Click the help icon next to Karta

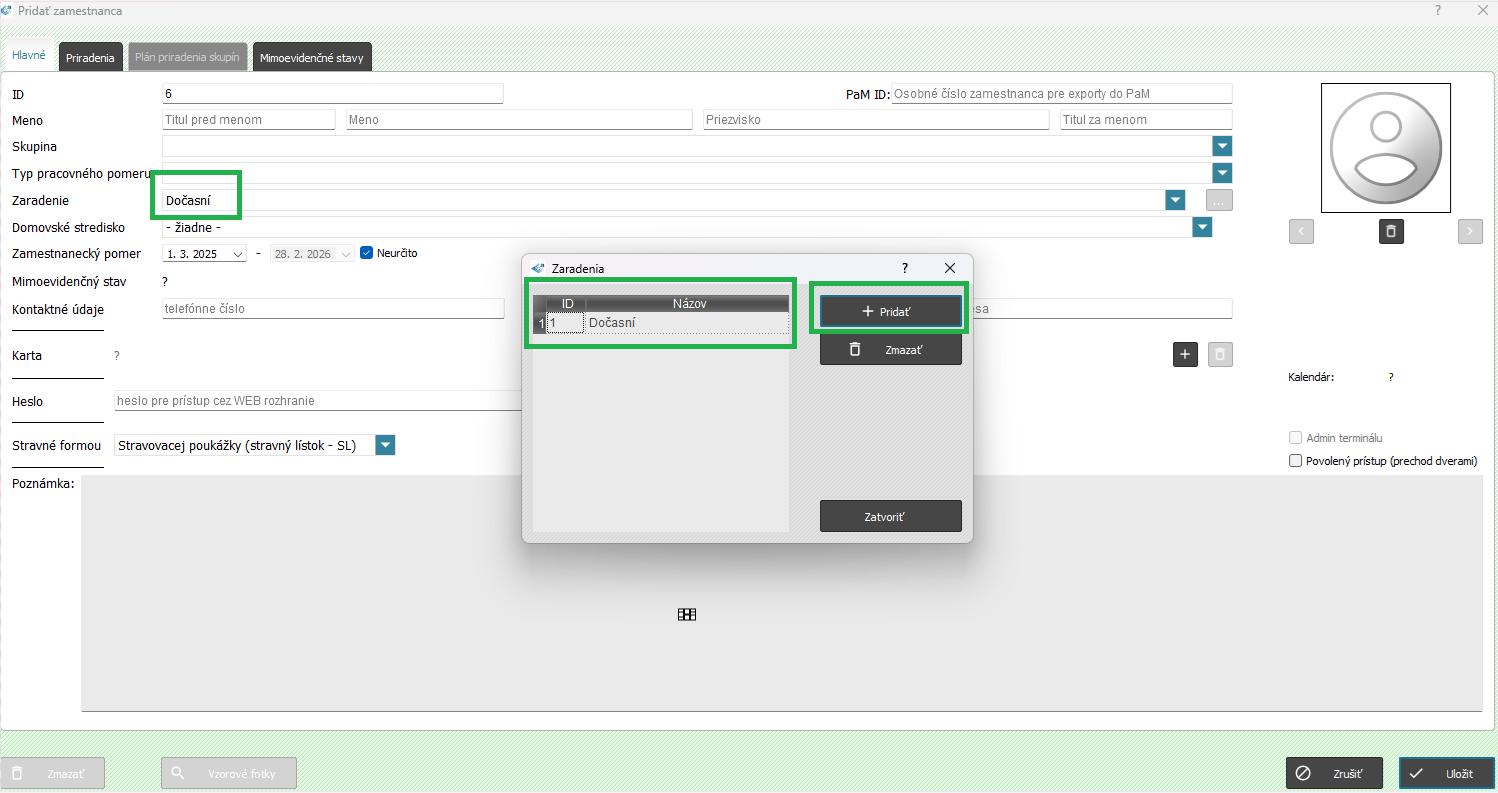click(x=117, y=355)
